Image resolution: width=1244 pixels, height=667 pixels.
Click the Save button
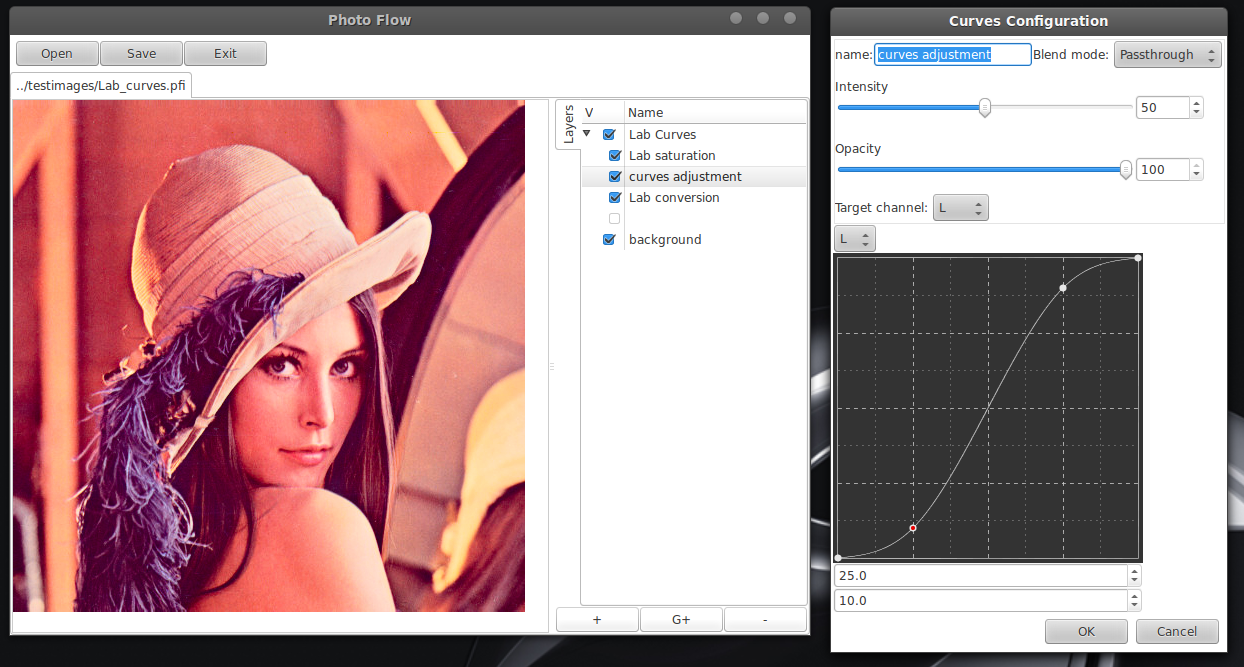141,54
